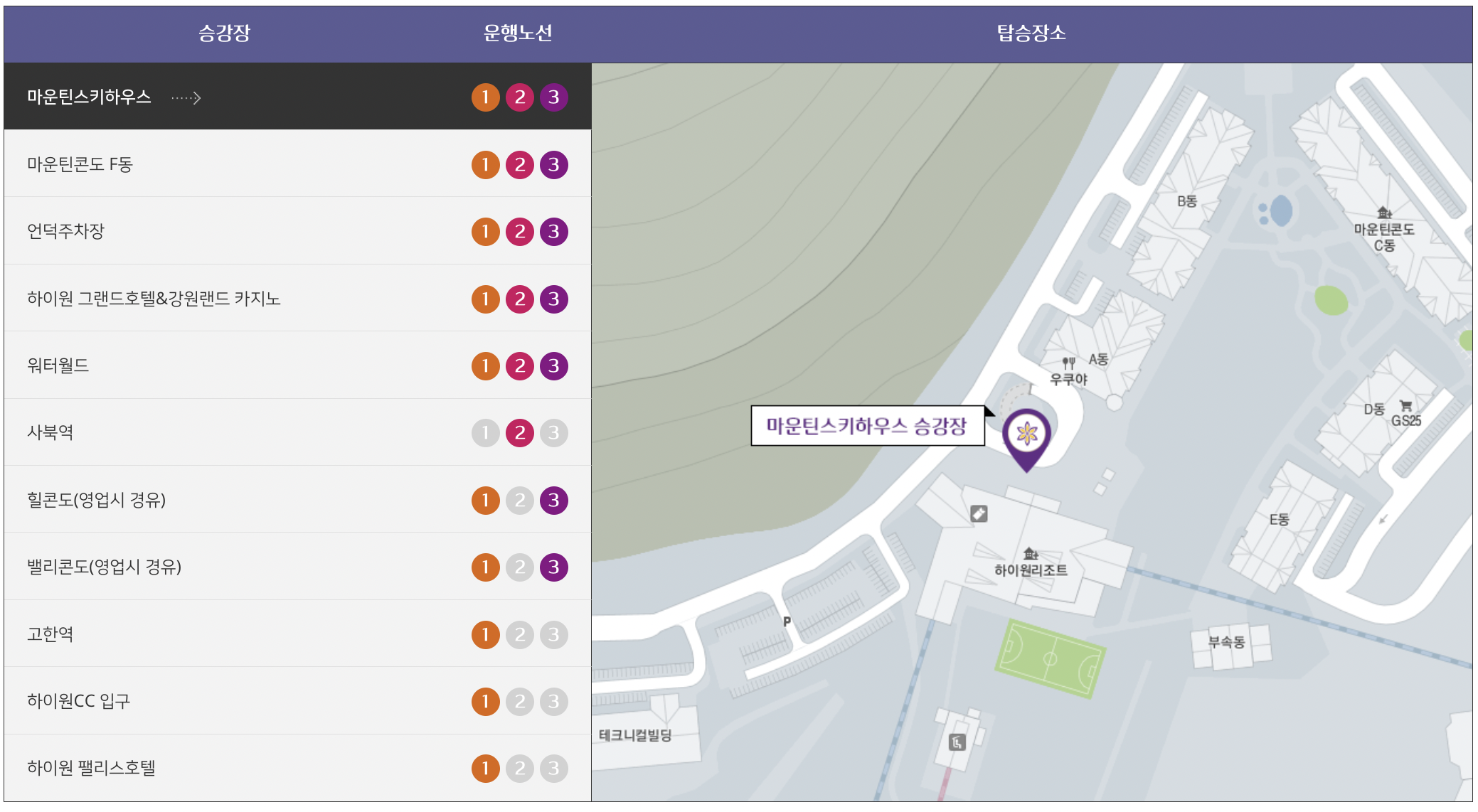Click route 3 badge for 워터월드
Image resolution: width=1478 pixels, height=812 pixels.
[x=554, y=366]
